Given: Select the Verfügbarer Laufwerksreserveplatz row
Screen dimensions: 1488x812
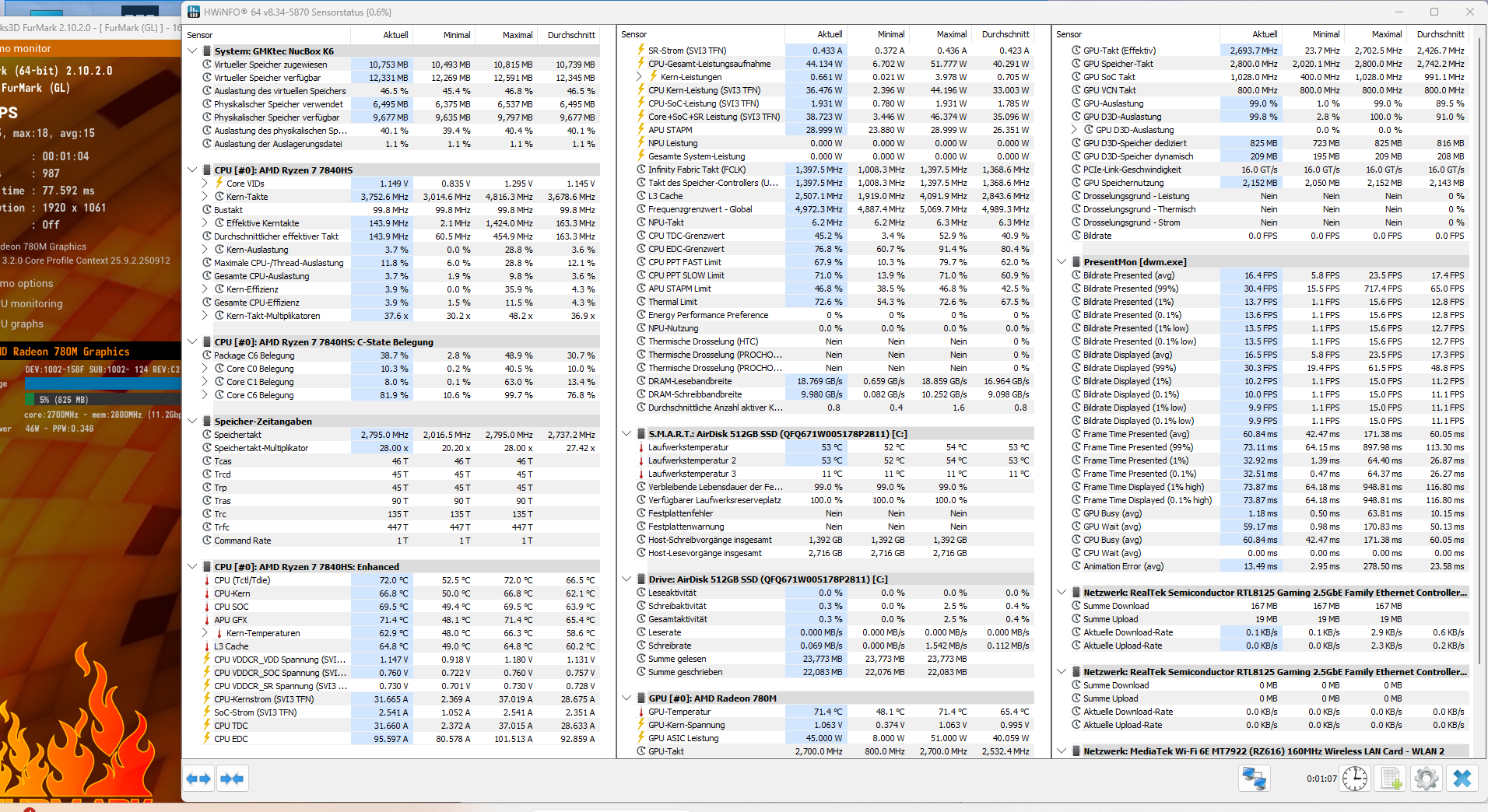Looking at the screenshot, I should coord(833,500).
